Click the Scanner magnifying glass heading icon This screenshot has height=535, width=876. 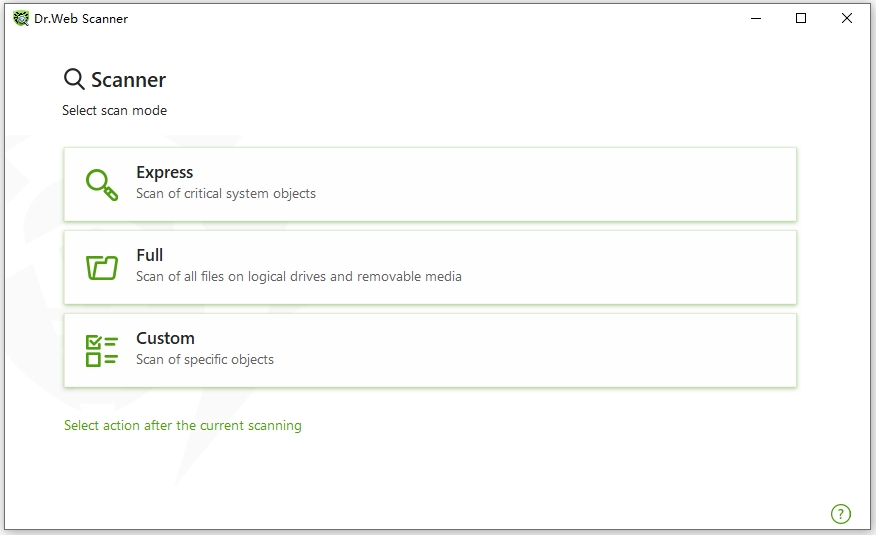click(x=74, y=80)
